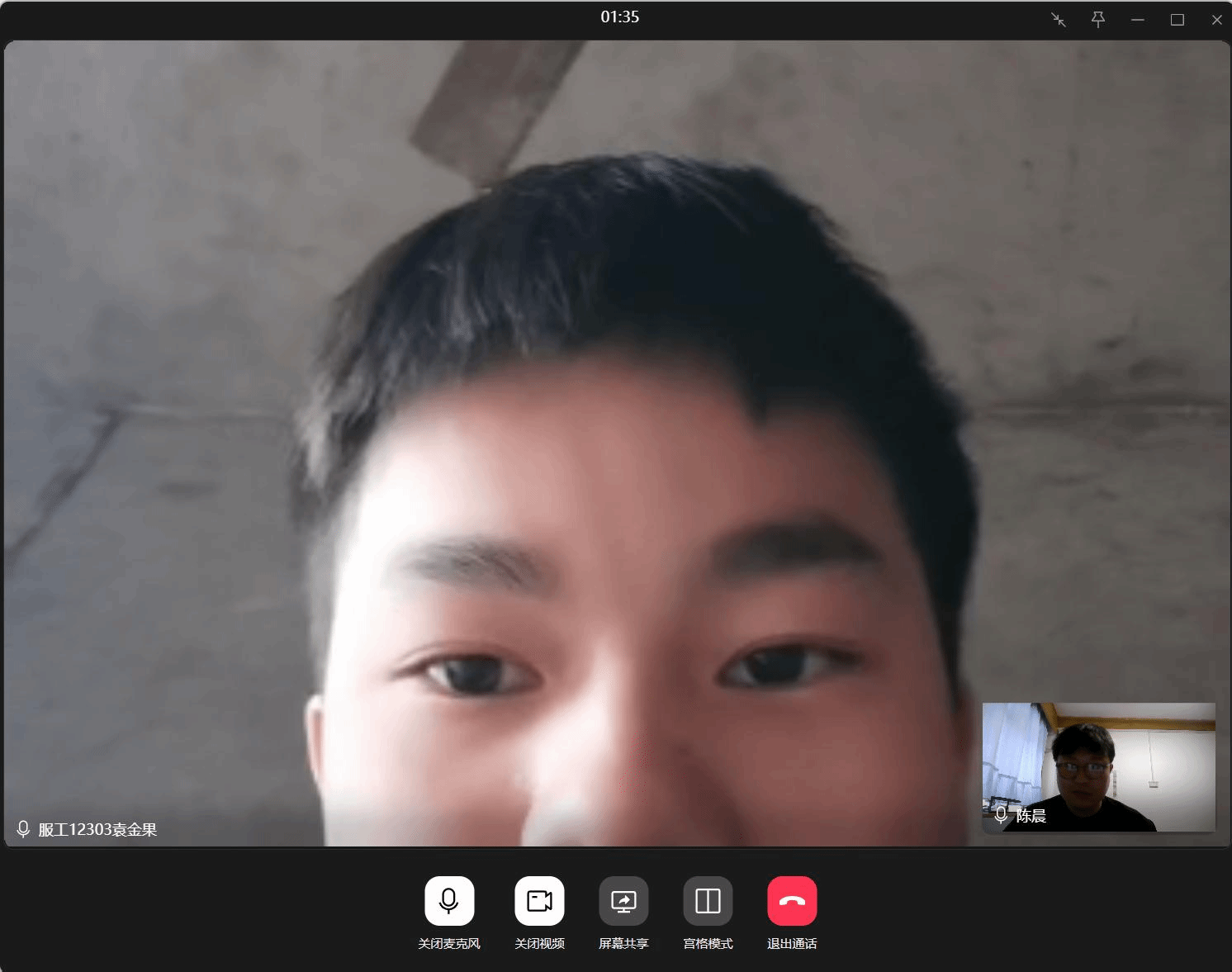Click the 关闭麦克风 text label
This screenshot has height=972, width=1232.
(x=449, y=944)
